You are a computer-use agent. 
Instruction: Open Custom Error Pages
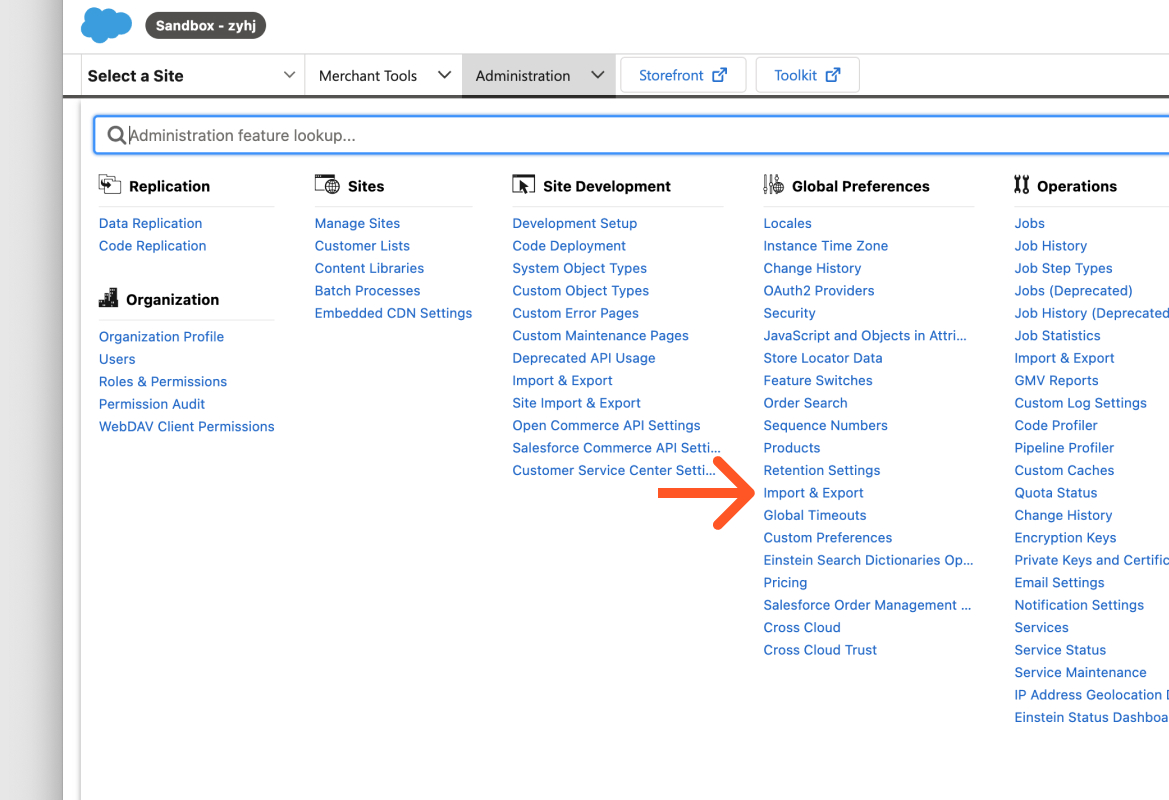[x=576, y=312]
